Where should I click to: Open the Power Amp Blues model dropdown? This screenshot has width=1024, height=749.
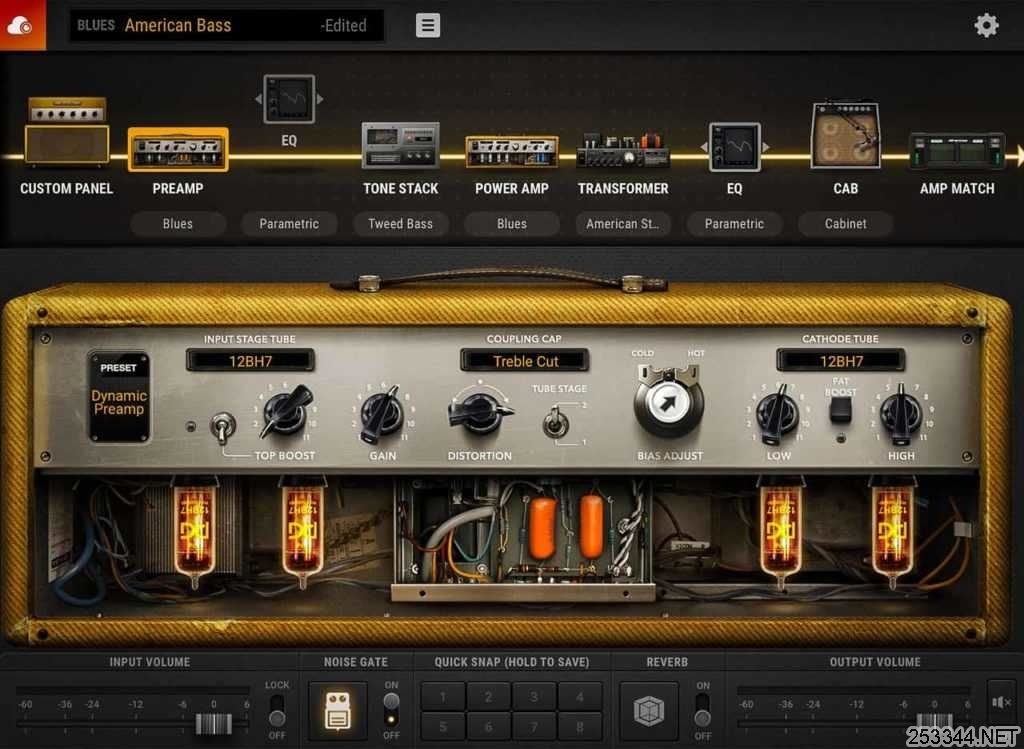point(511,224)
